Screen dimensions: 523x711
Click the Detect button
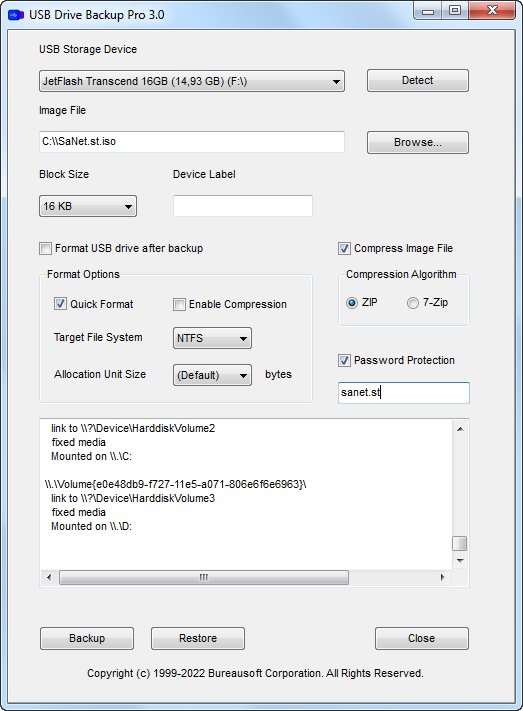(x=417, y=80)
